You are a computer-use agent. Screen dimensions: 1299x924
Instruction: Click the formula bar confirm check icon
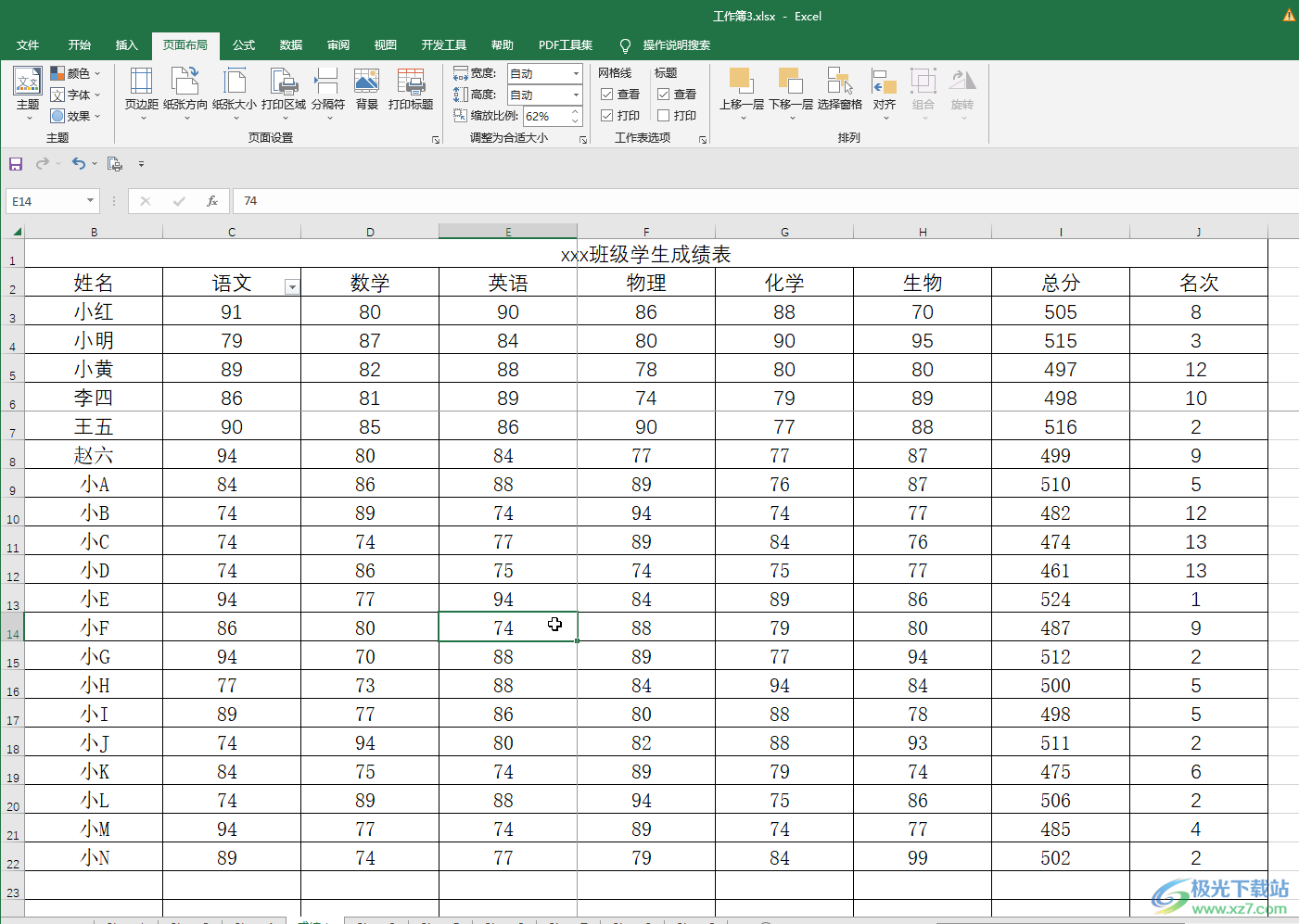pyautogui.click(x=179, y=200)
